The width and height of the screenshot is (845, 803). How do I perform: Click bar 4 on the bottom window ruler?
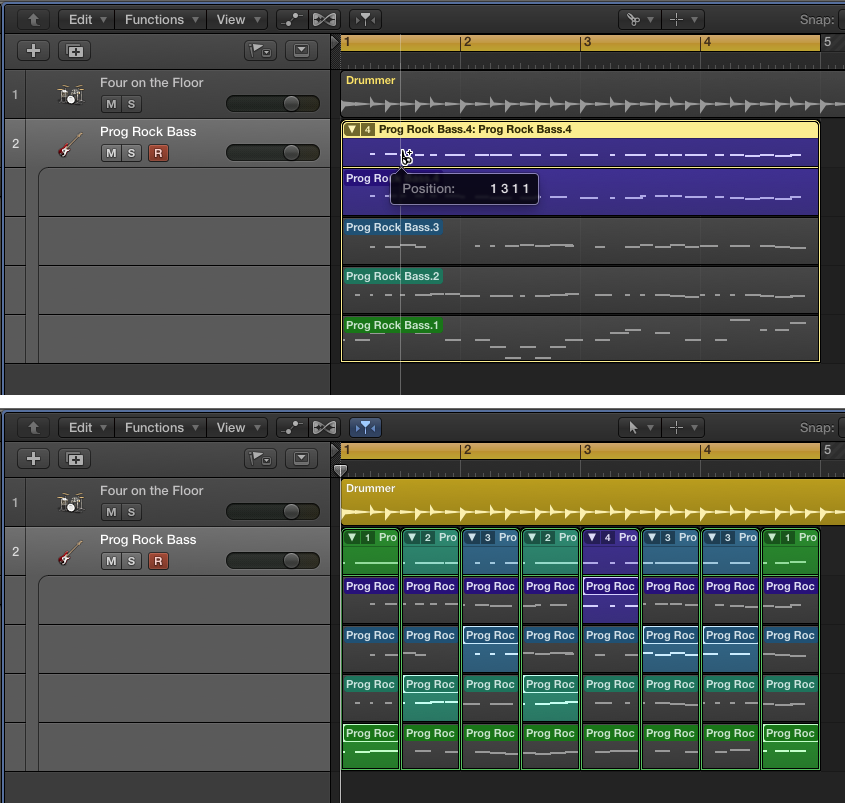(x=707, y=451)
